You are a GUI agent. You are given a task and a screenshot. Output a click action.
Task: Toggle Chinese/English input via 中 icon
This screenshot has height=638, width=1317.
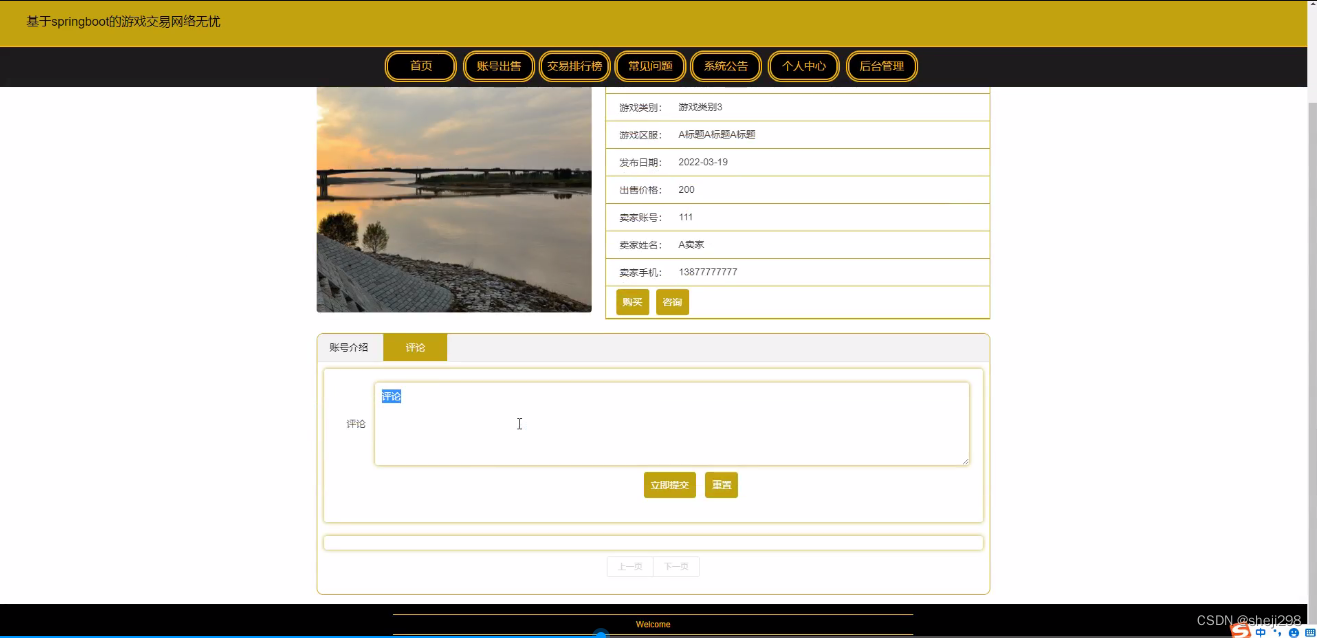(1259, 631)
